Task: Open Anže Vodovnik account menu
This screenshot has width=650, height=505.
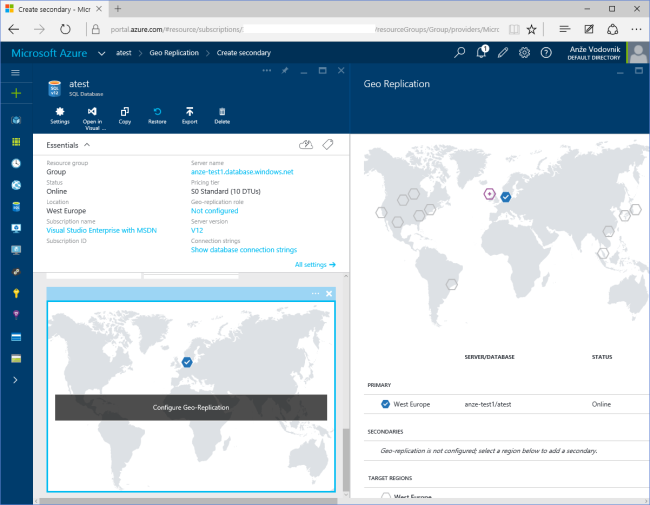Action: coord(607,53)
